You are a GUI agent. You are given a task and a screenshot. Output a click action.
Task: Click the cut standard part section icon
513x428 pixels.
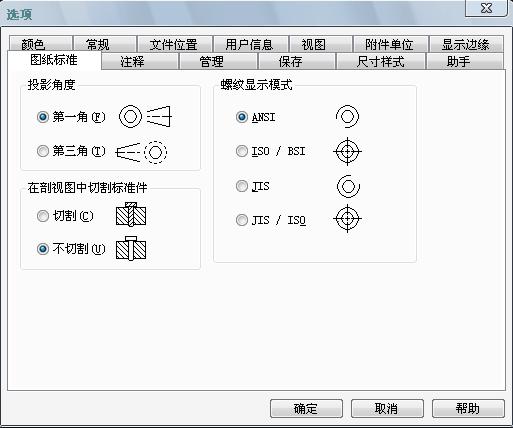point(131,214)
